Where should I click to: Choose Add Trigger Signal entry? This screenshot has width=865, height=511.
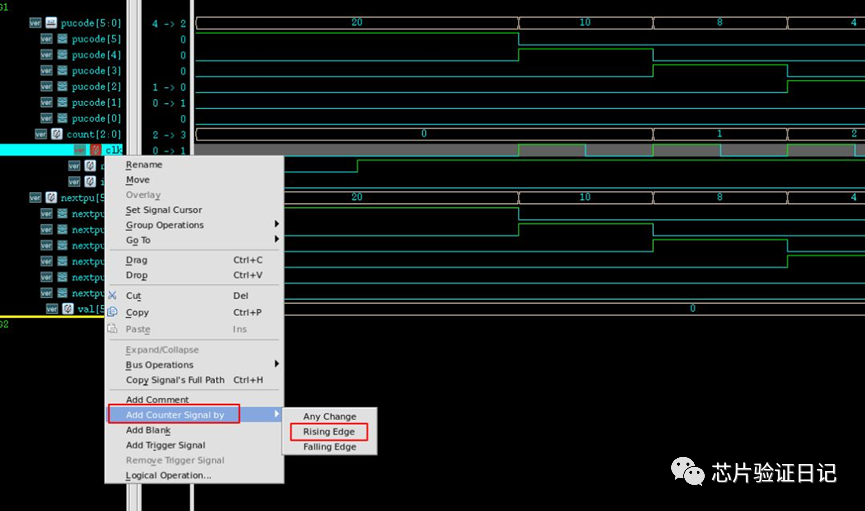(165, 445)
